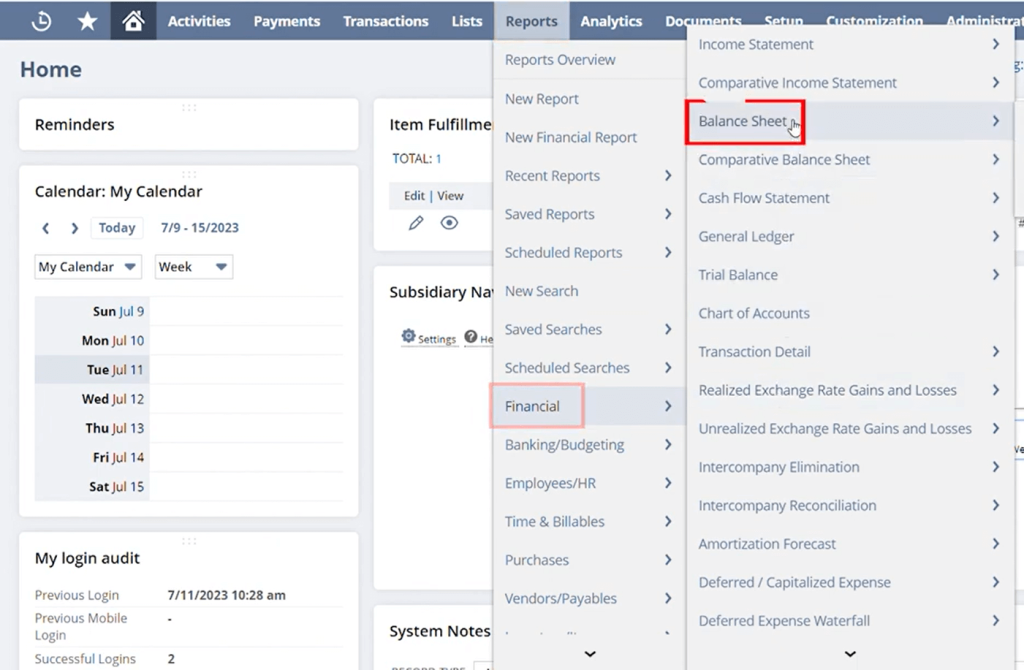1024x670 pixels.
Task: Open the Week view dropdown
Action: (194, 267)
